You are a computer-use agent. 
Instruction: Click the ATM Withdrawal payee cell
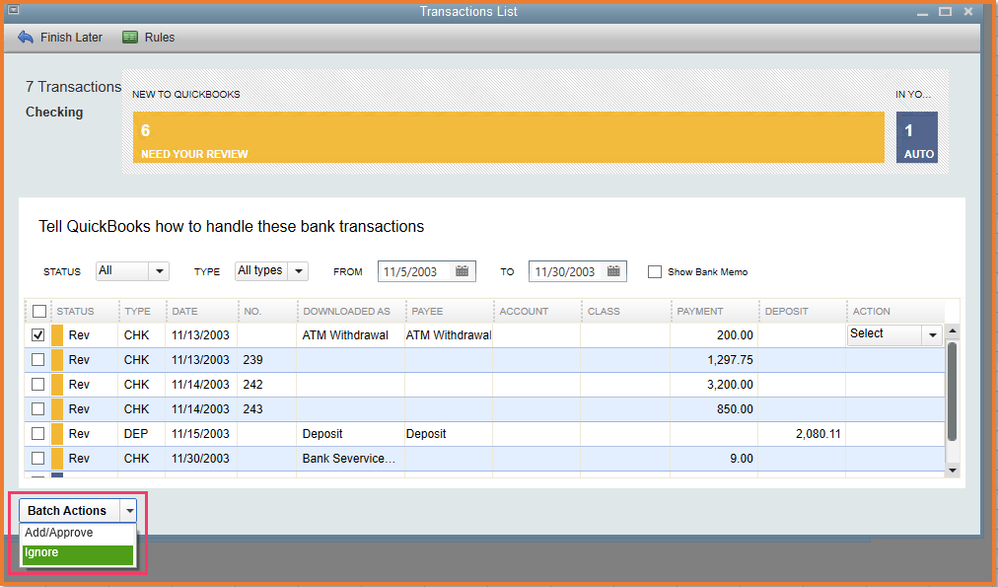[449, 335]
